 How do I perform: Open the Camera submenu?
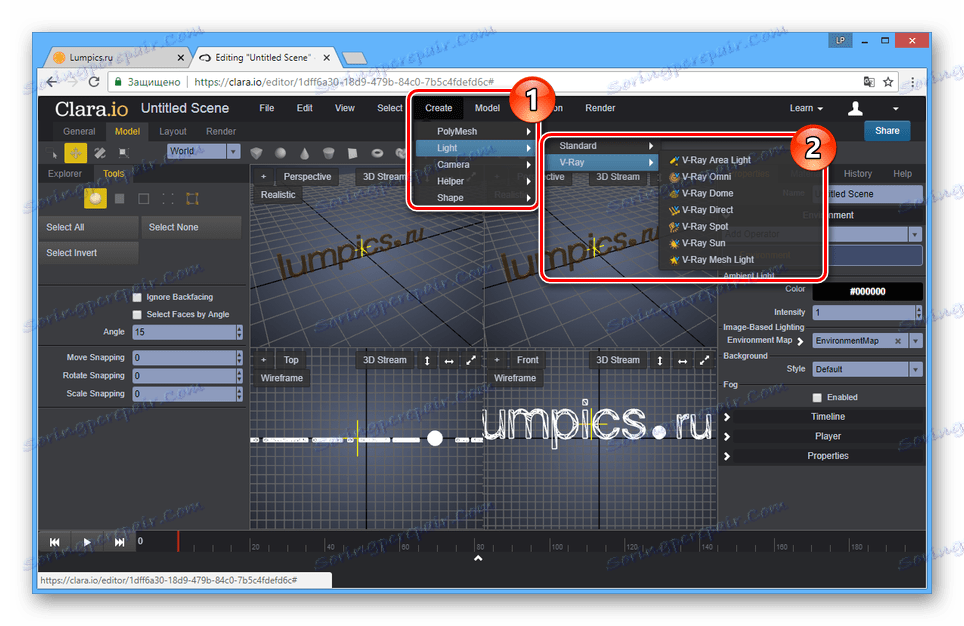click(x=475, y=165)
